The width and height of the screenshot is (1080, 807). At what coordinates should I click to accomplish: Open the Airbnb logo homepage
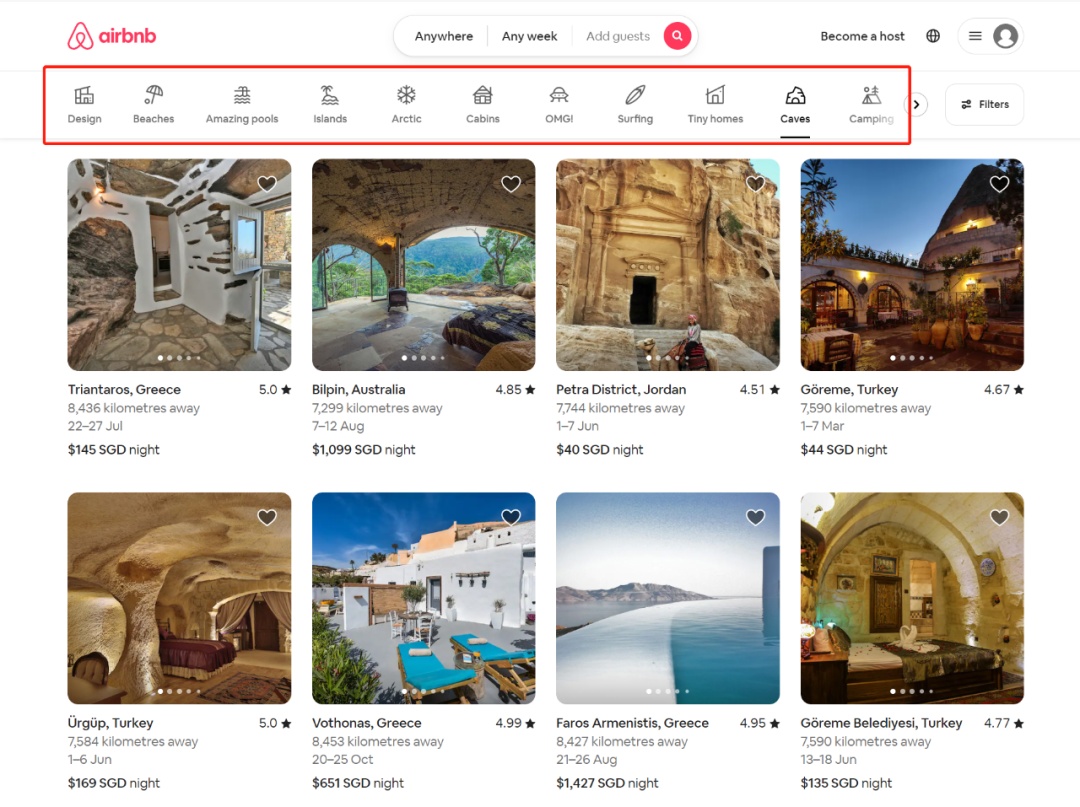tap(112, 36)
